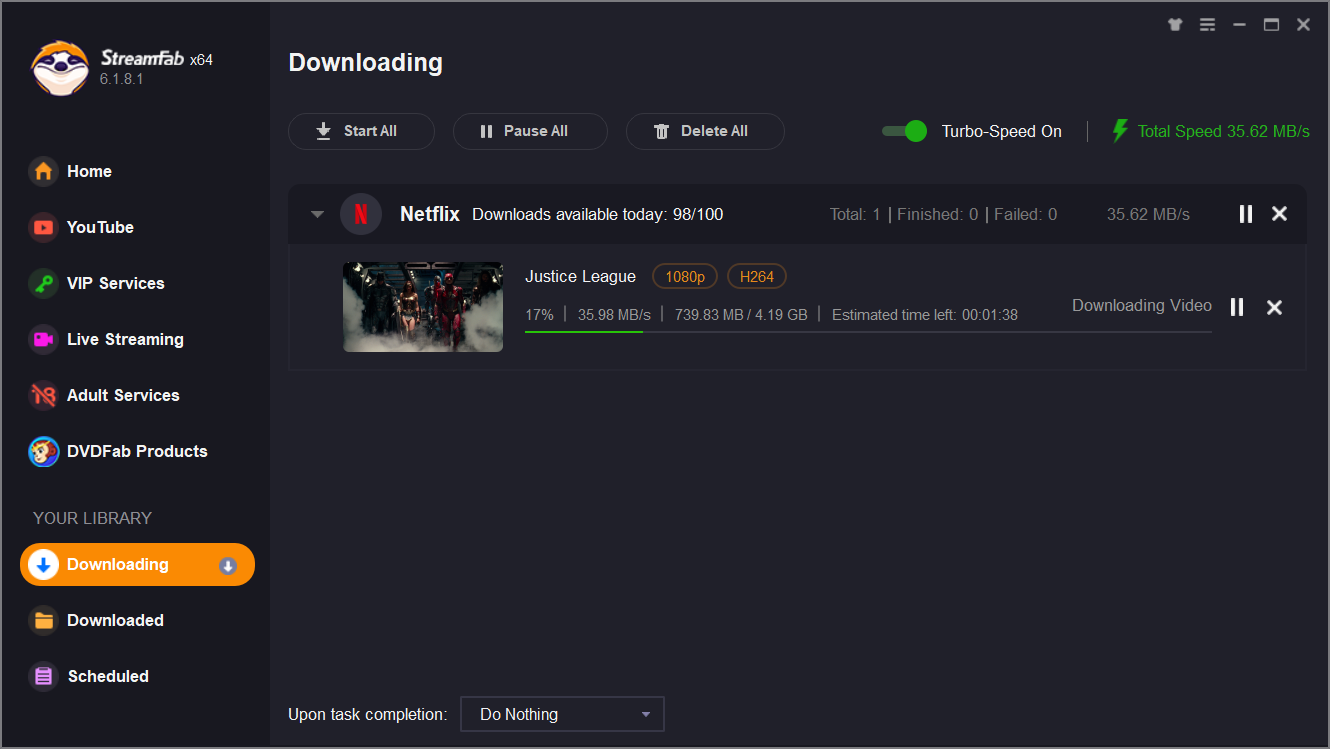Viewport: 1330px width, 749px height.
Task: Click the version number 6.1.8.1 text
Action: (x=121, y=79)
